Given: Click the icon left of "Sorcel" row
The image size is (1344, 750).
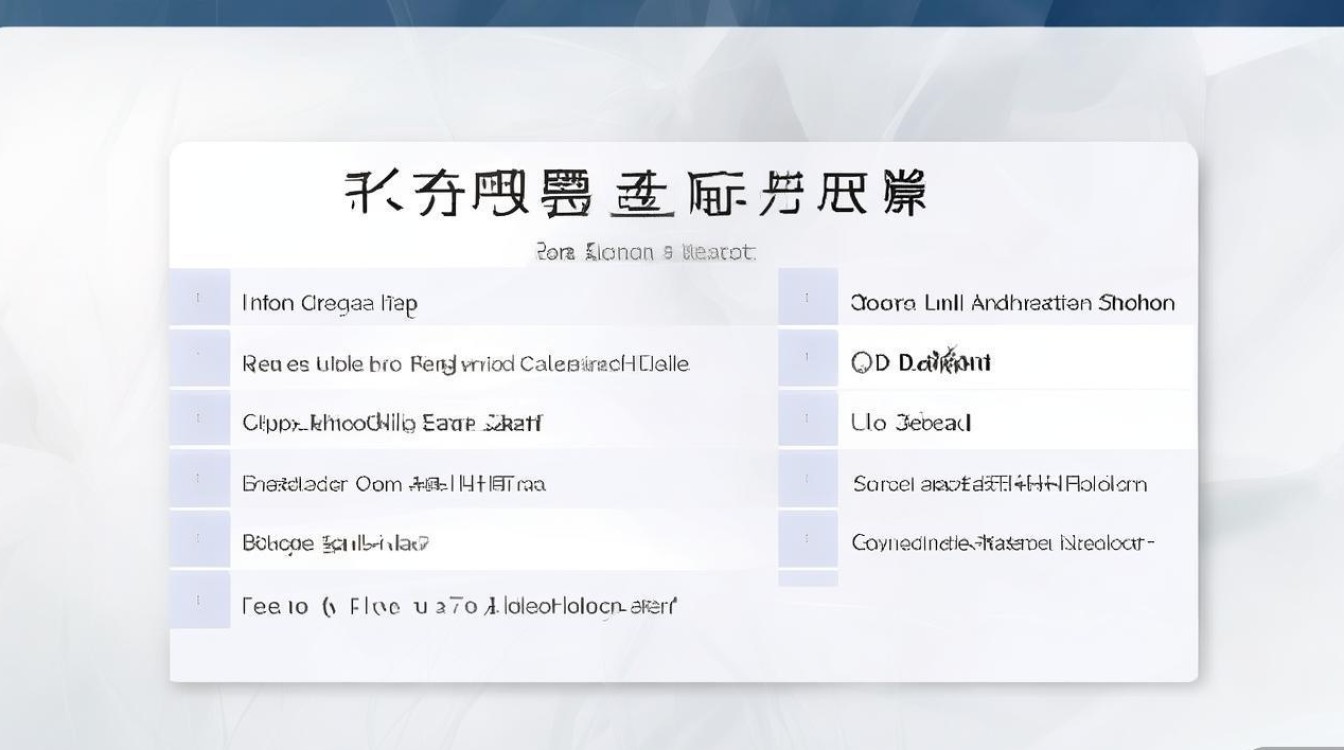Looking at the screenshot, I should pyautogui.click(x=808, y=479).
